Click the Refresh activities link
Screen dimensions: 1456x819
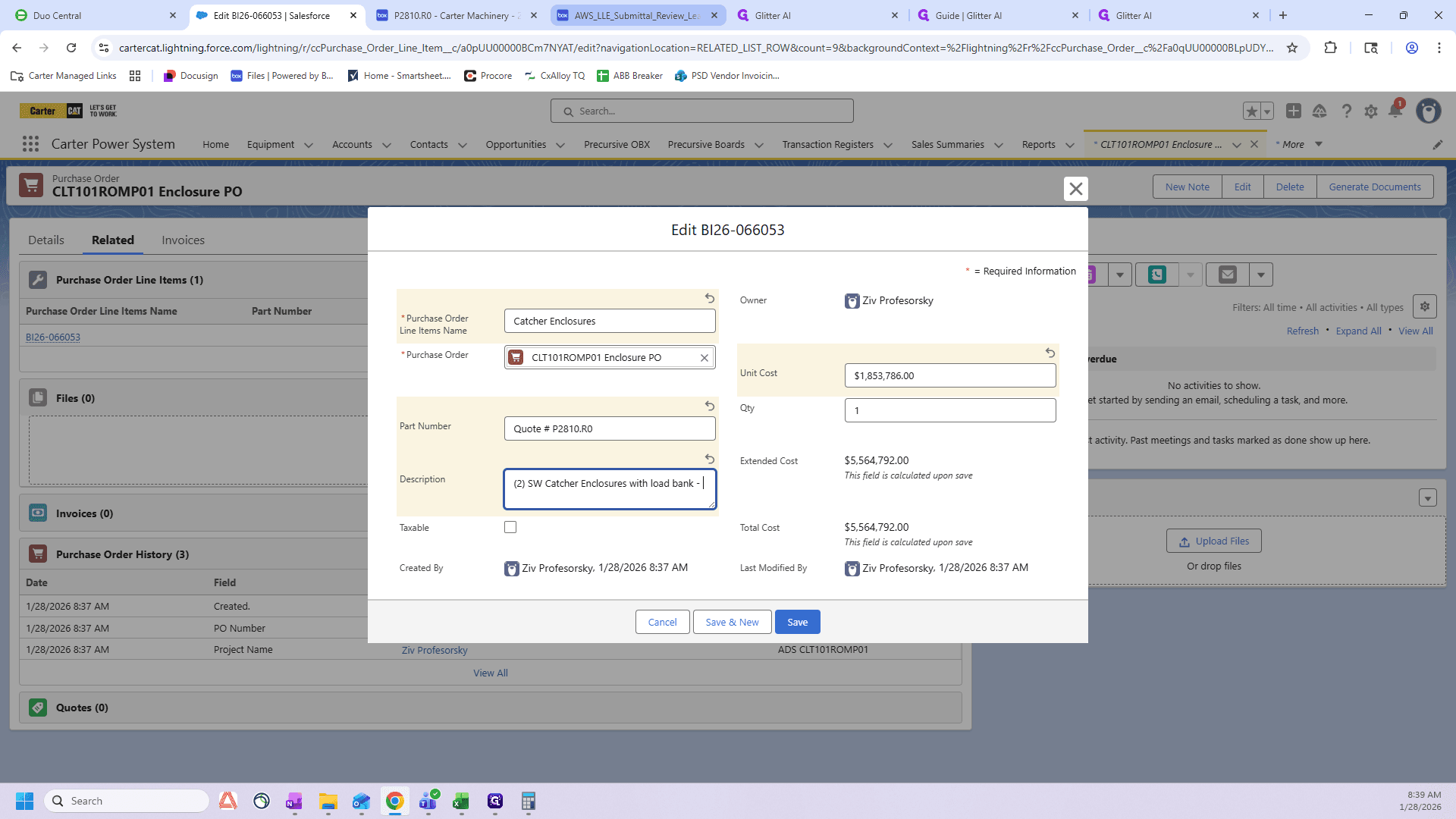click(x=1303, y=331)
